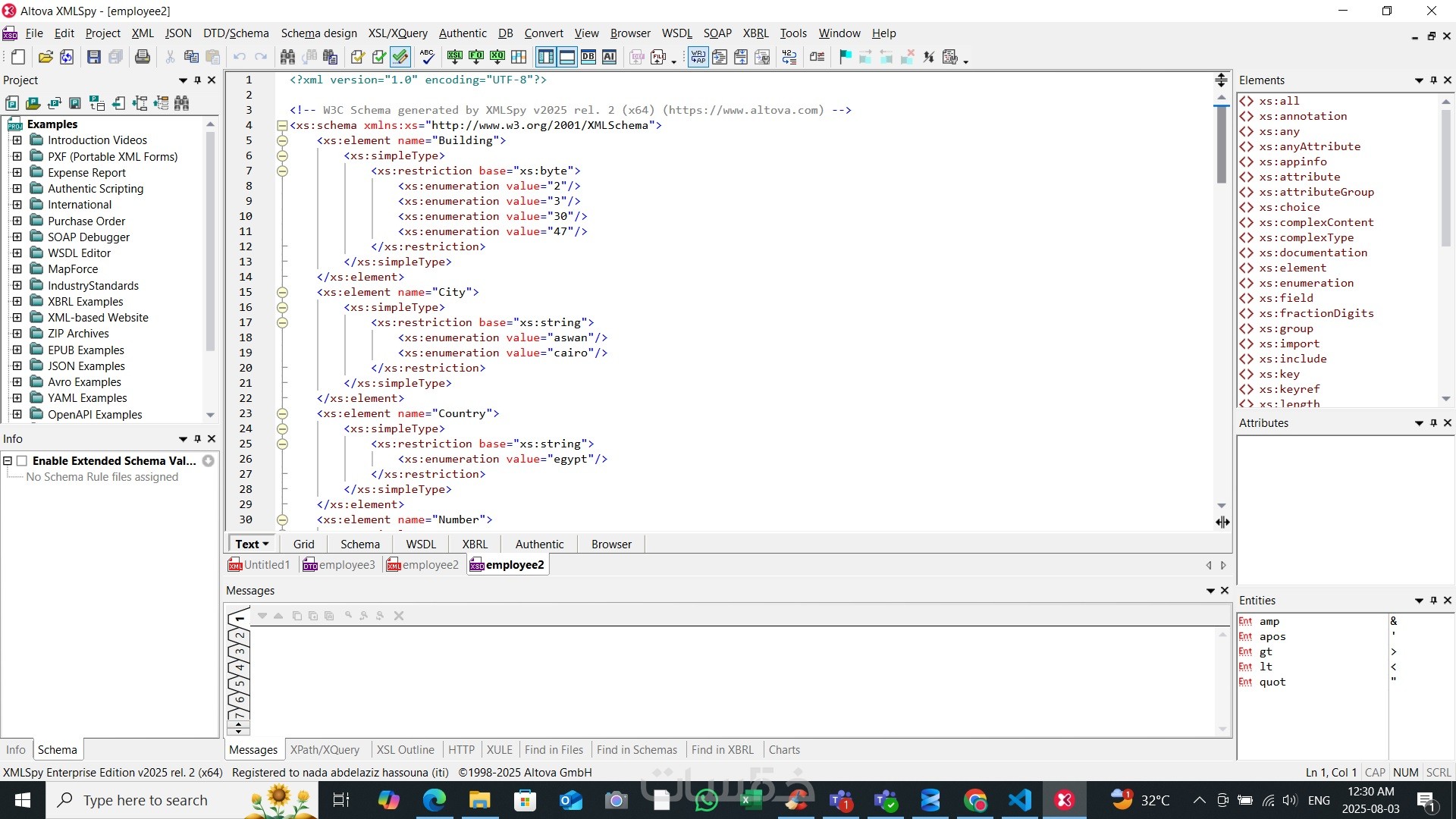
Task: Click the Find binoculars toolbar icon
Action: 287,57
